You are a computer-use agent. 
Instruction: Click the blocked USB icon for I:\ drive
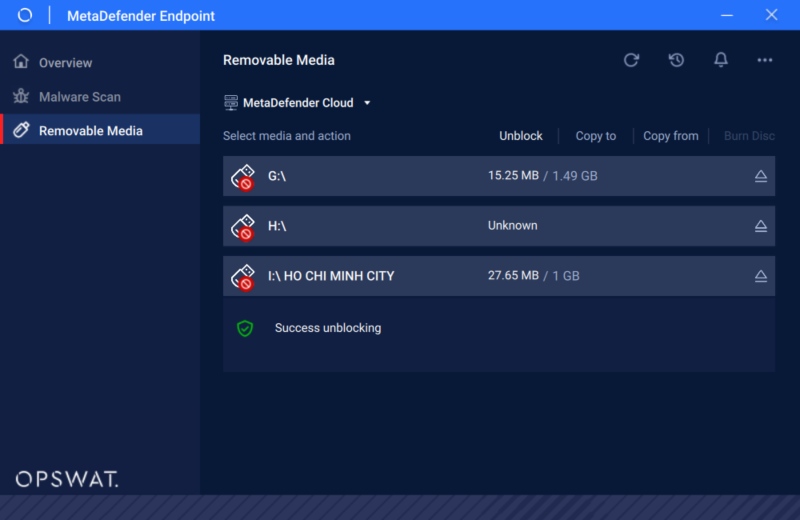(x=243, y=277)
